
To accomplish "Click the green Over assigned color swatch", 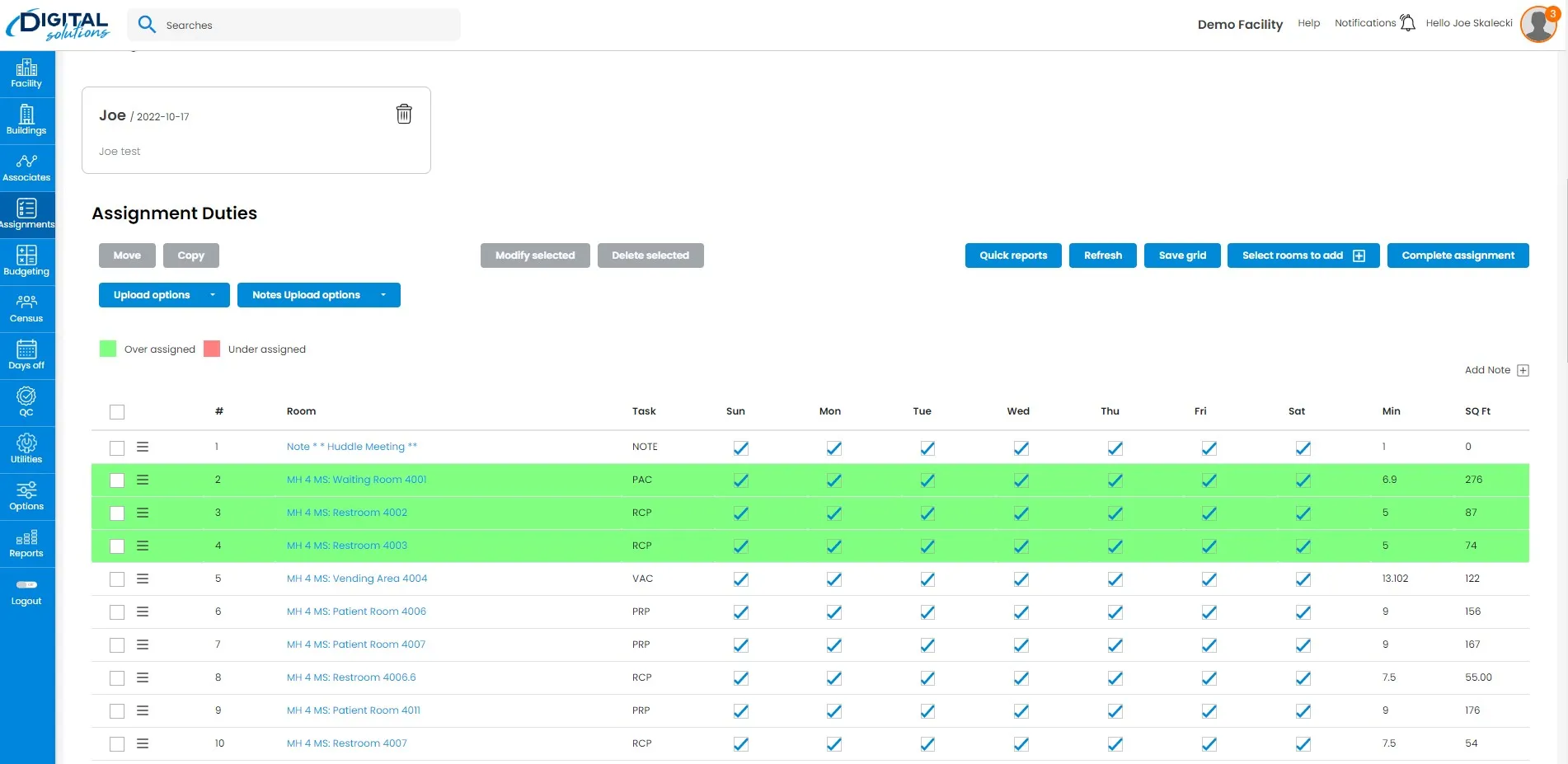I will pyautogui.click(x=108, y=349).
